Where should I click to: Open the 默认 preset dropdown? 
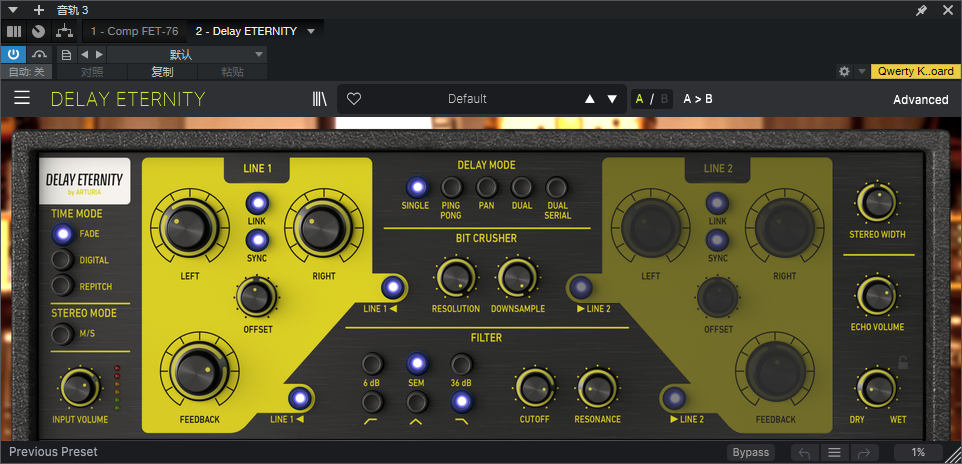pos(187,55)
